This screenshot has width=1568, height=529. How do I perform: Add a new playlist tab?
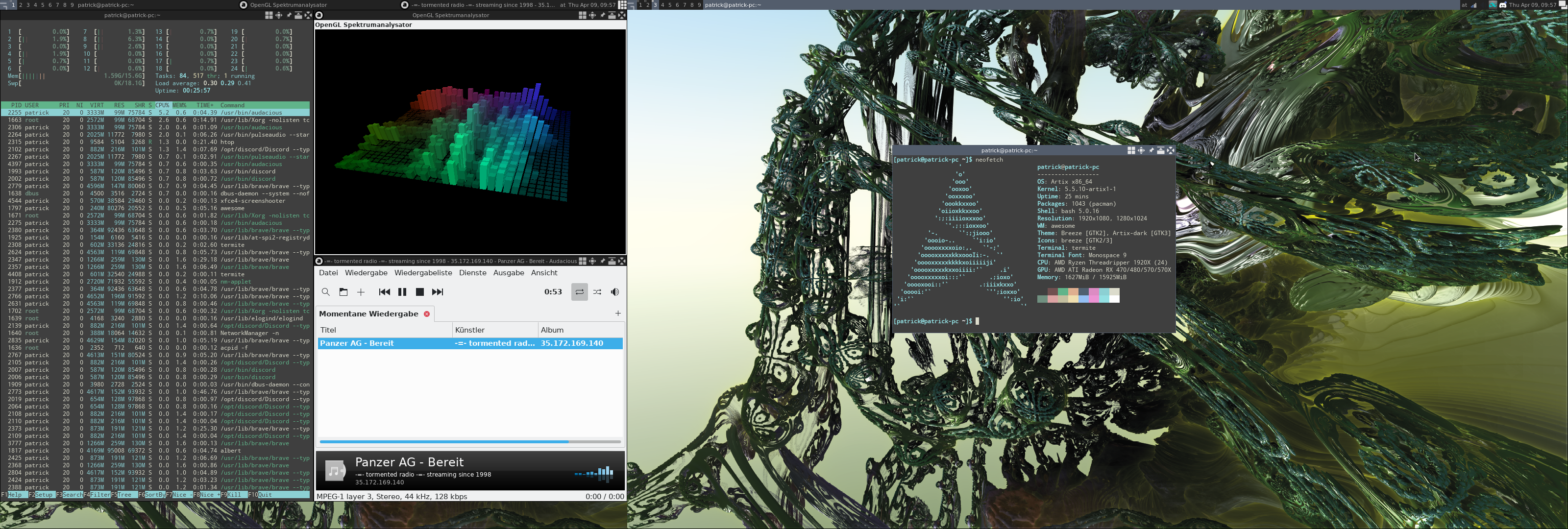pos(618,313)
